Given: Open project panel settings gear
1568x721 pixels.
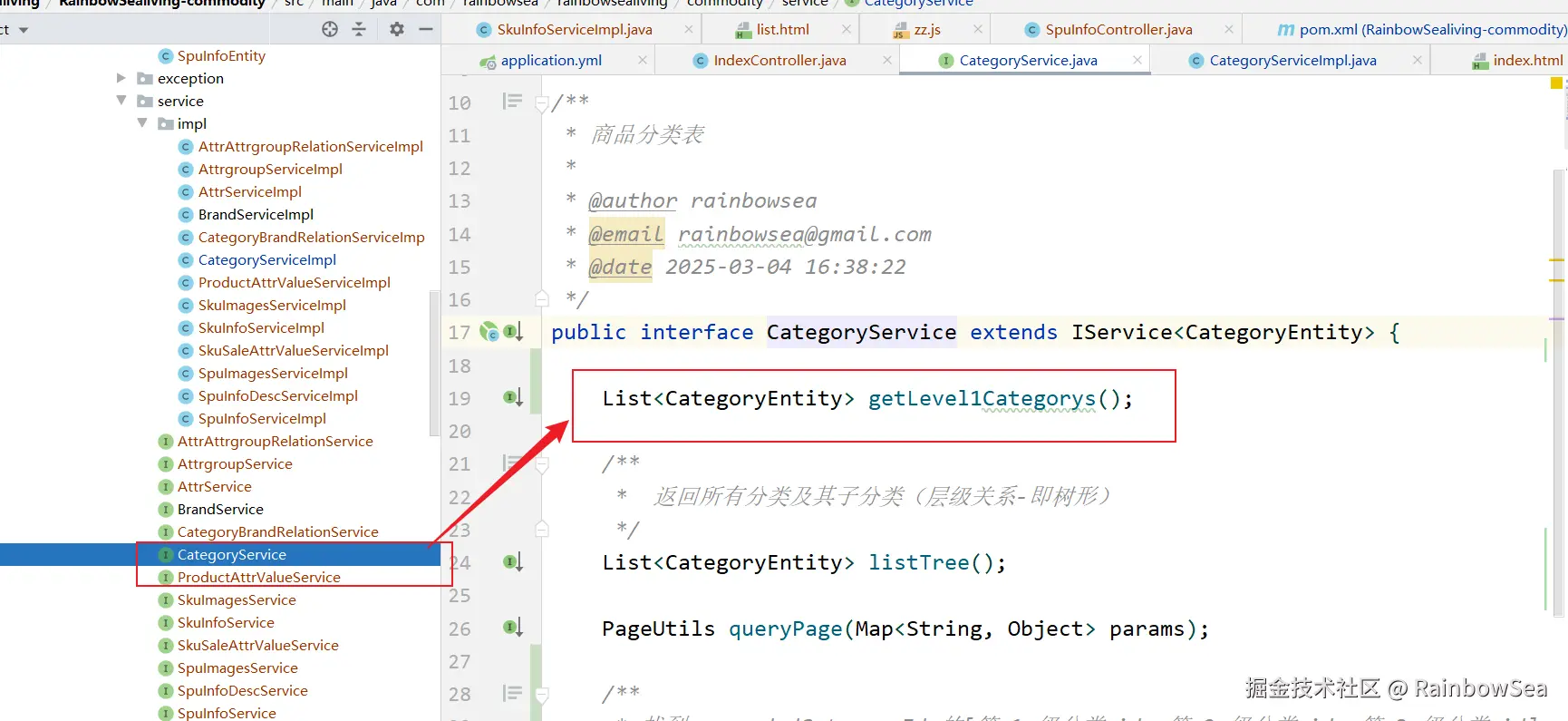Looking at the screenshot, I should click(x=397, y=29).
